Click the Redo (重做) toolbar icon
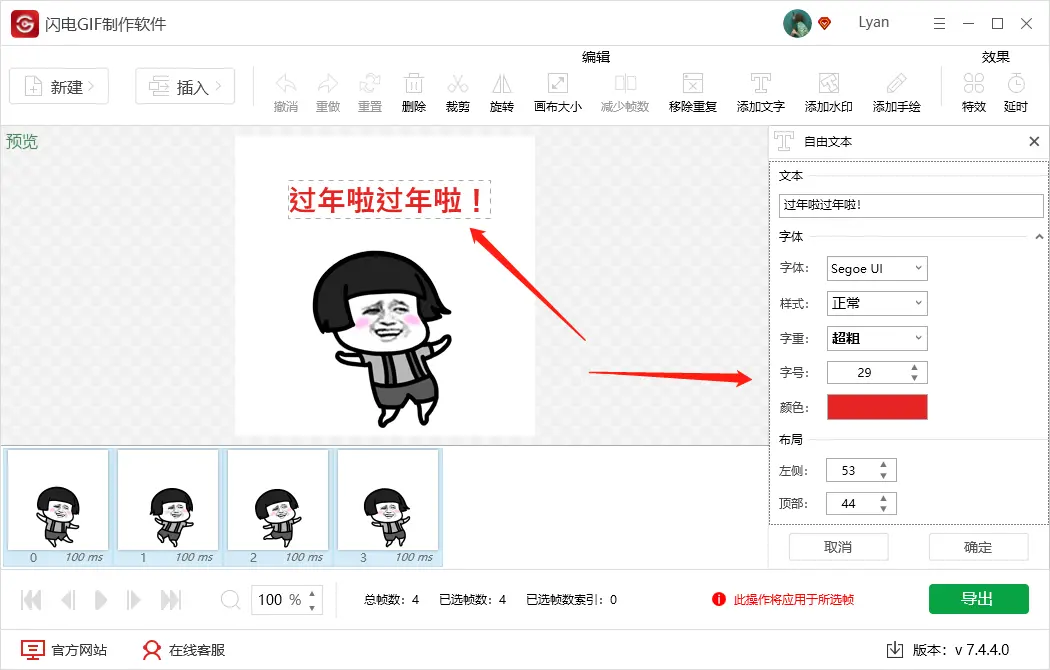This screenshot has width=1050, height=670. point(328,92)
